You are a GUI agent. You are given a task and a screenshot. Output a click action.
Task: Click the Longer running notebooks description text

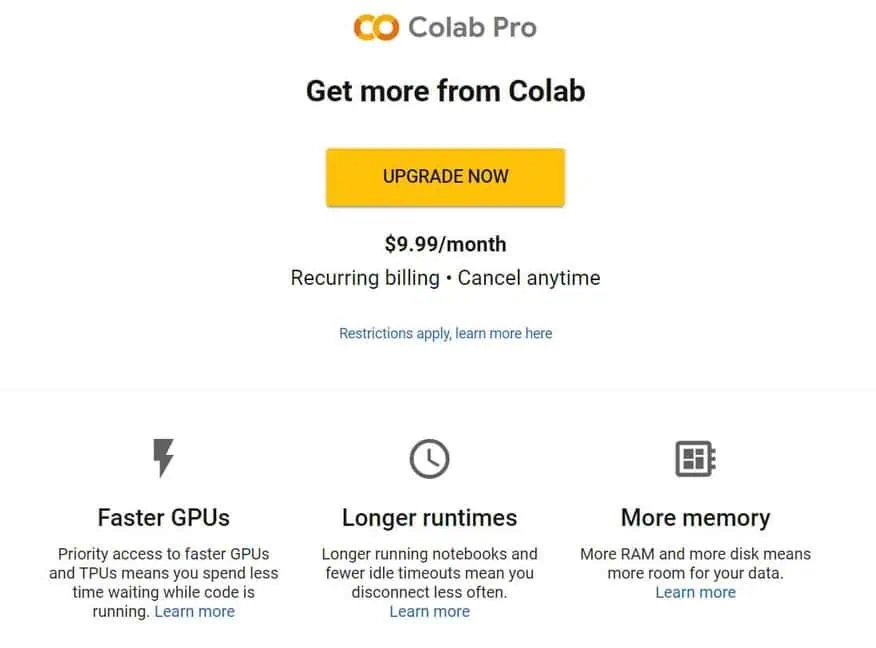tap(429, 573)
